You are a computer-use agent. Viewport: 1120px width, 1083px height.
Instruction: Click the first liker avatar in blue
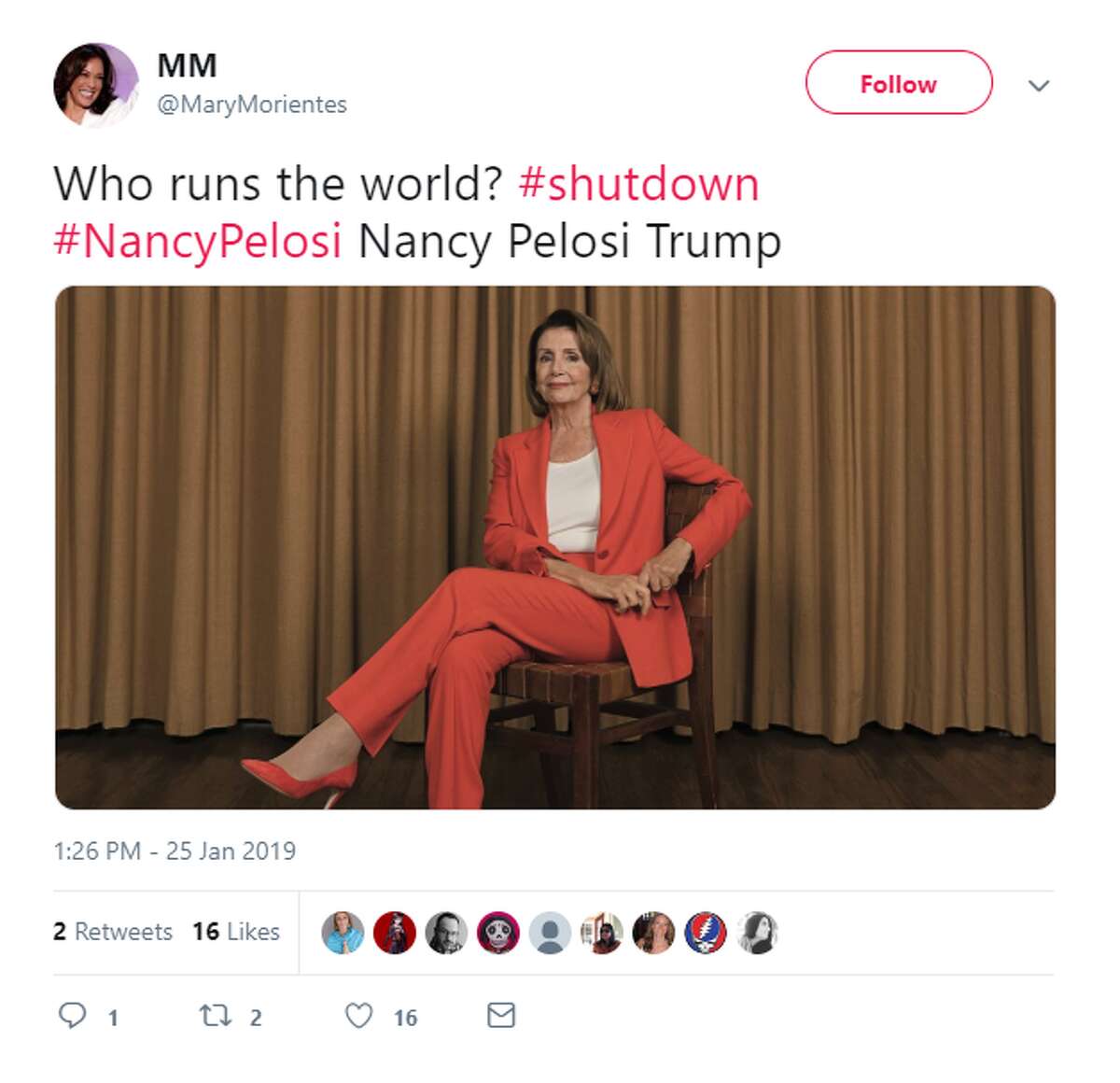tap(343, 933)
